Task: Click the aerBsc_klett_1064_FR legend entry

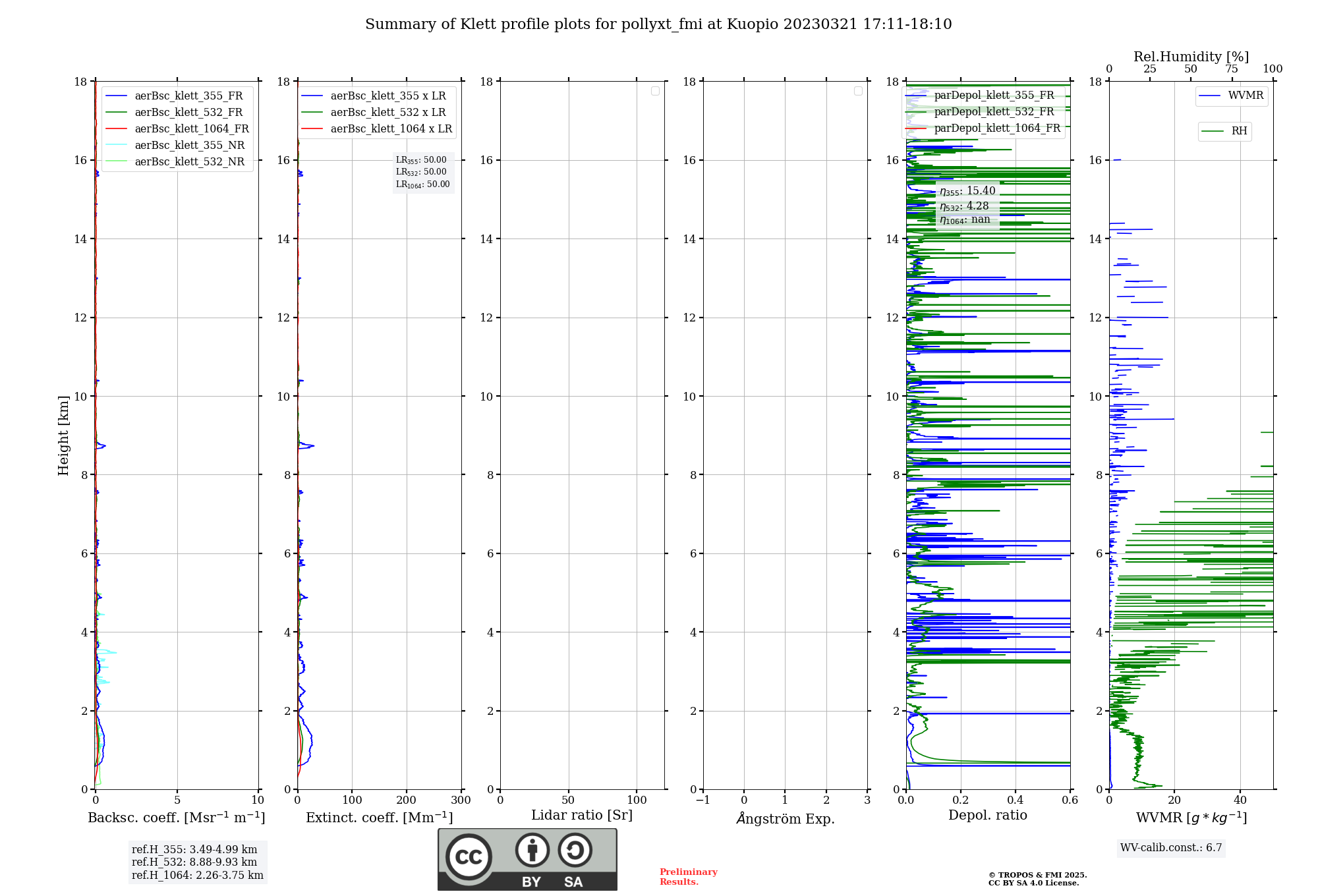Action: [177, 128]
